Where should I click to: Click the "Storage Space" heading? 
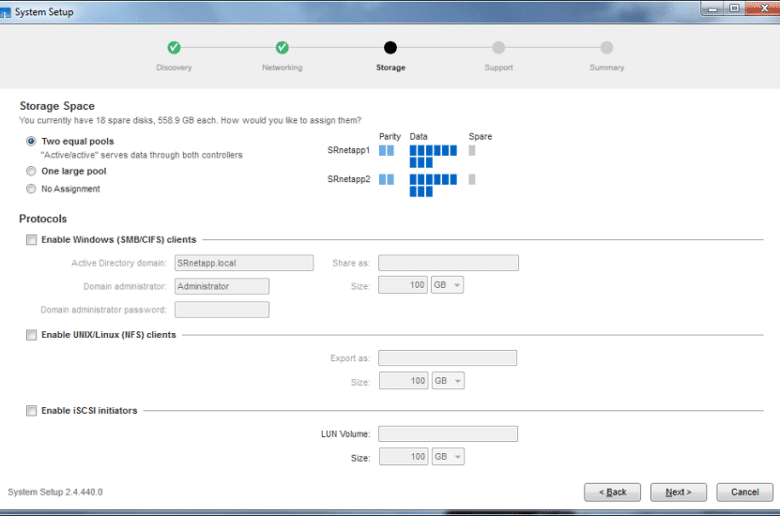(x=57, y=106)
